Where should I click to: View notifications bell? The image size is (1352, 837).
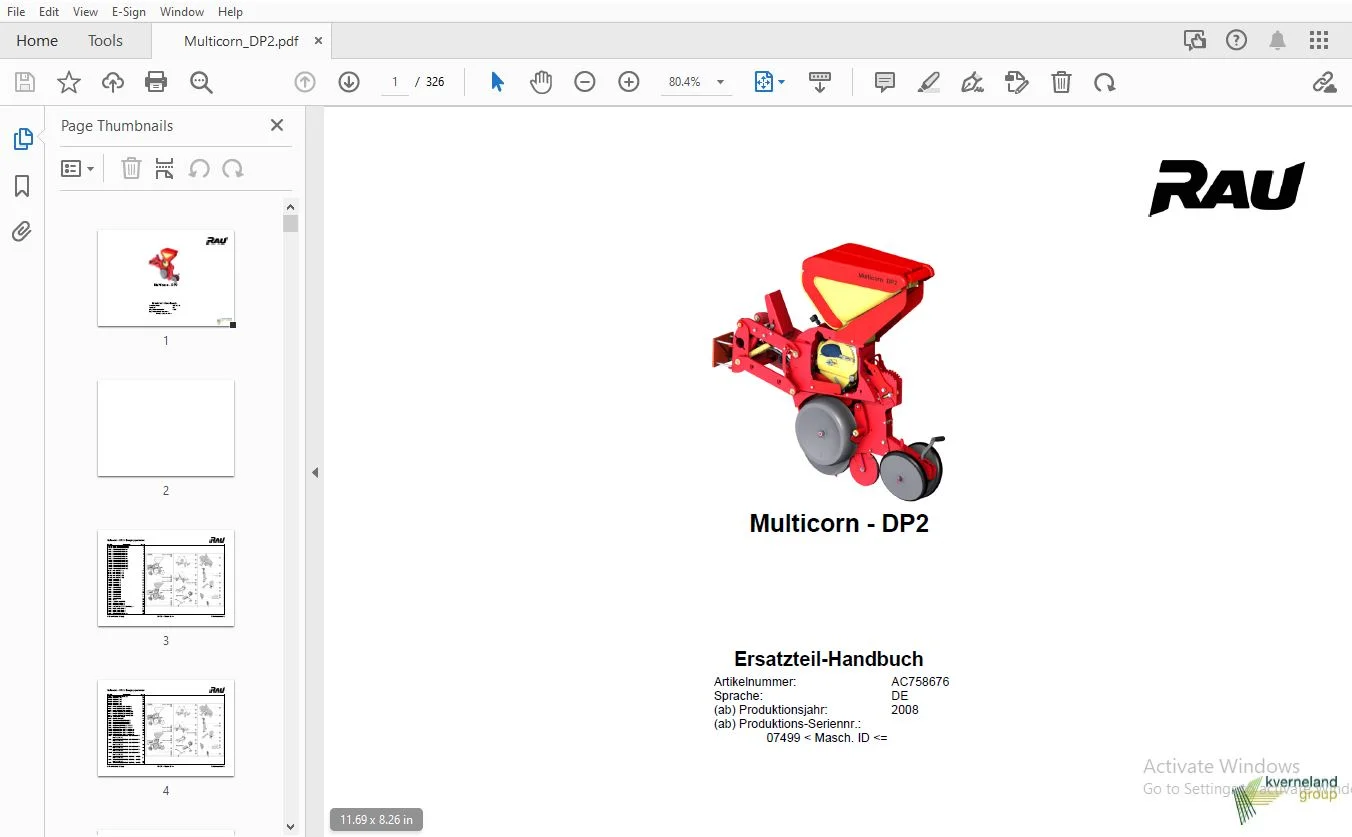[x=1278, y=41]
